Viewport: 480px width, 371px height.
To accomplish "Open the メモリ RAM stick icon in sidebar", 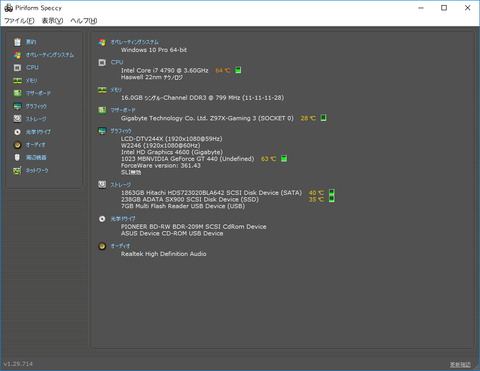I will pos(17,81).
